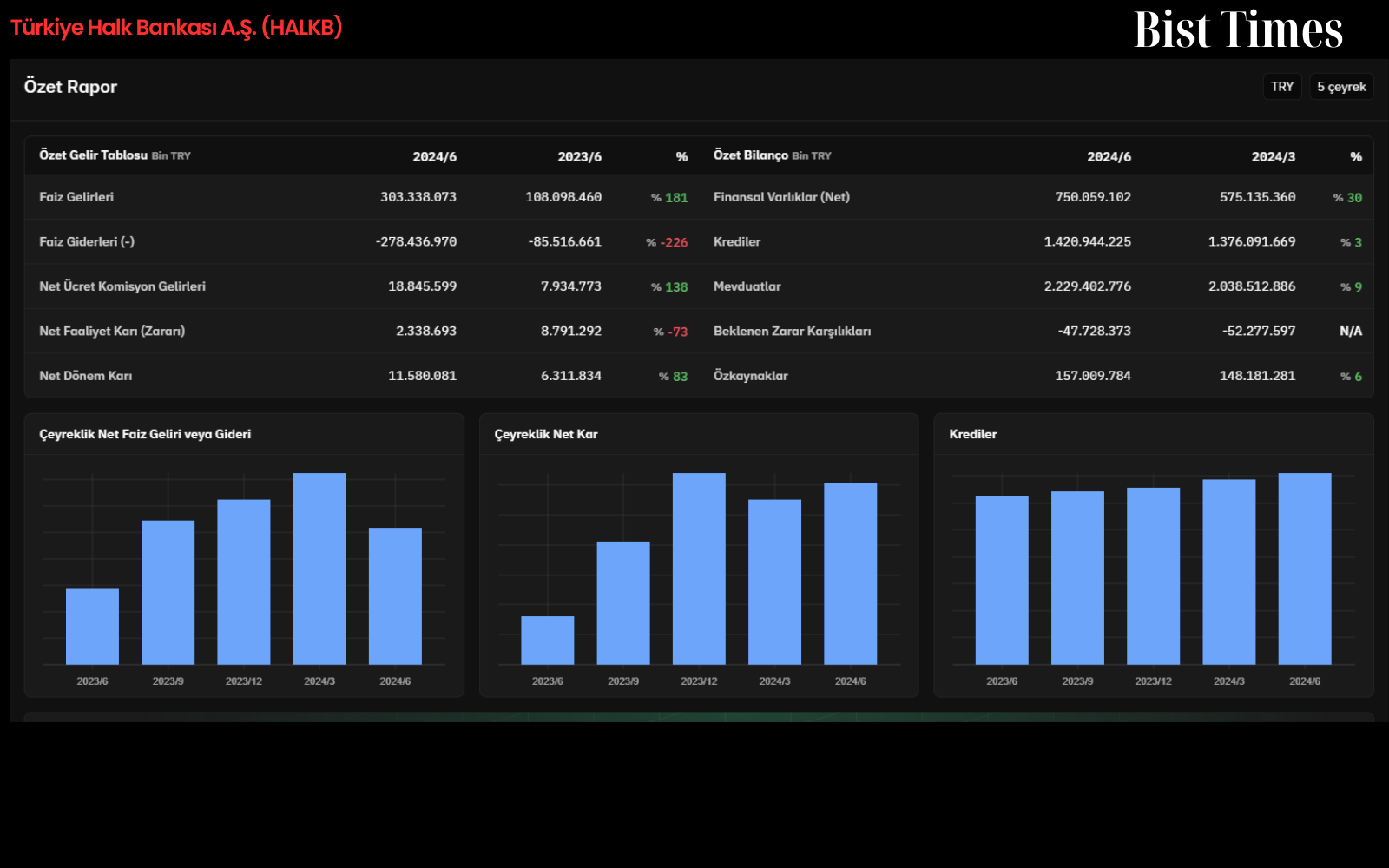
Task: Select the % 181 change value
Action: 669,198
